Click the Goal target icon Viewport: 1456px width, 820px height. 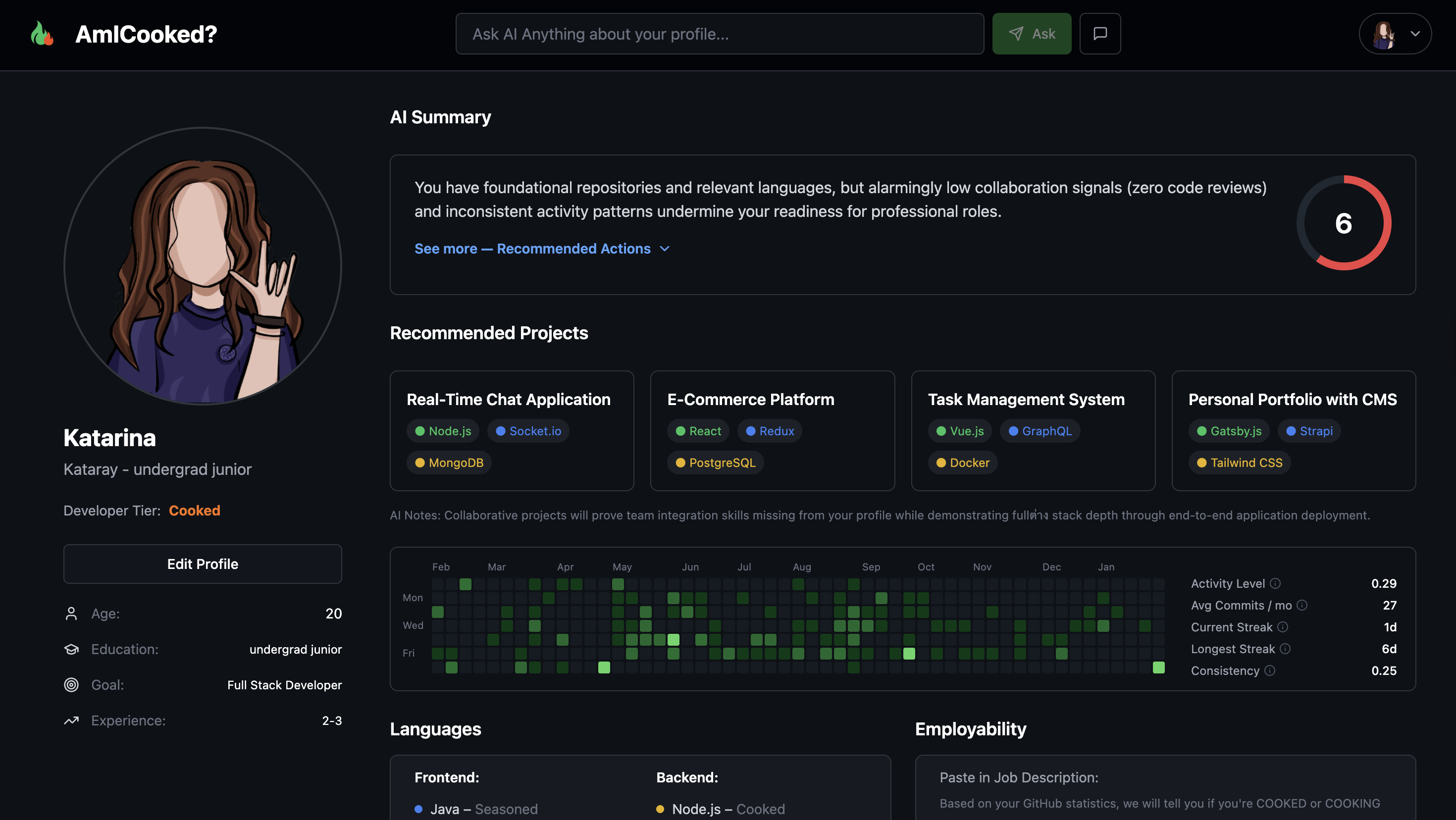(x=71, y=685)
